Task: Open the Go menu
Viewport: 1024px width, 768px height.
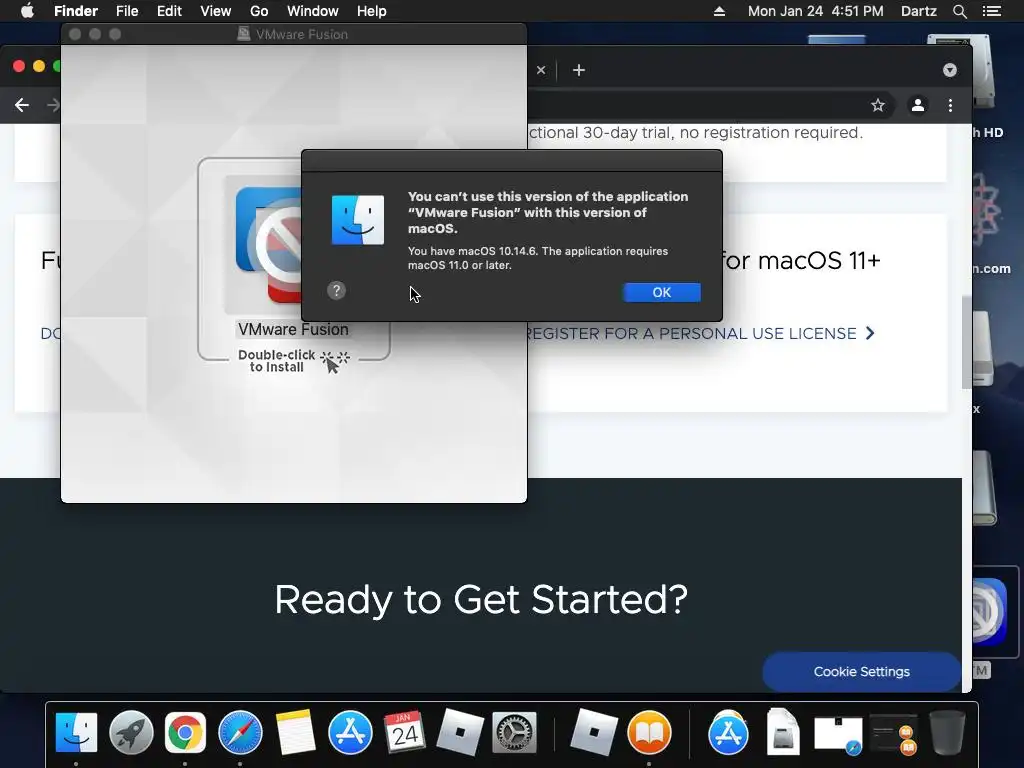Action: 259,11
